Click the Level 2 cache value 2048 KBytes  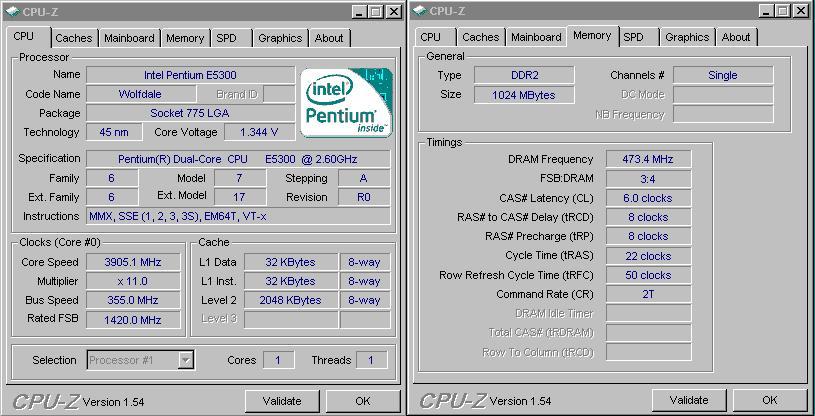point(291,300)
